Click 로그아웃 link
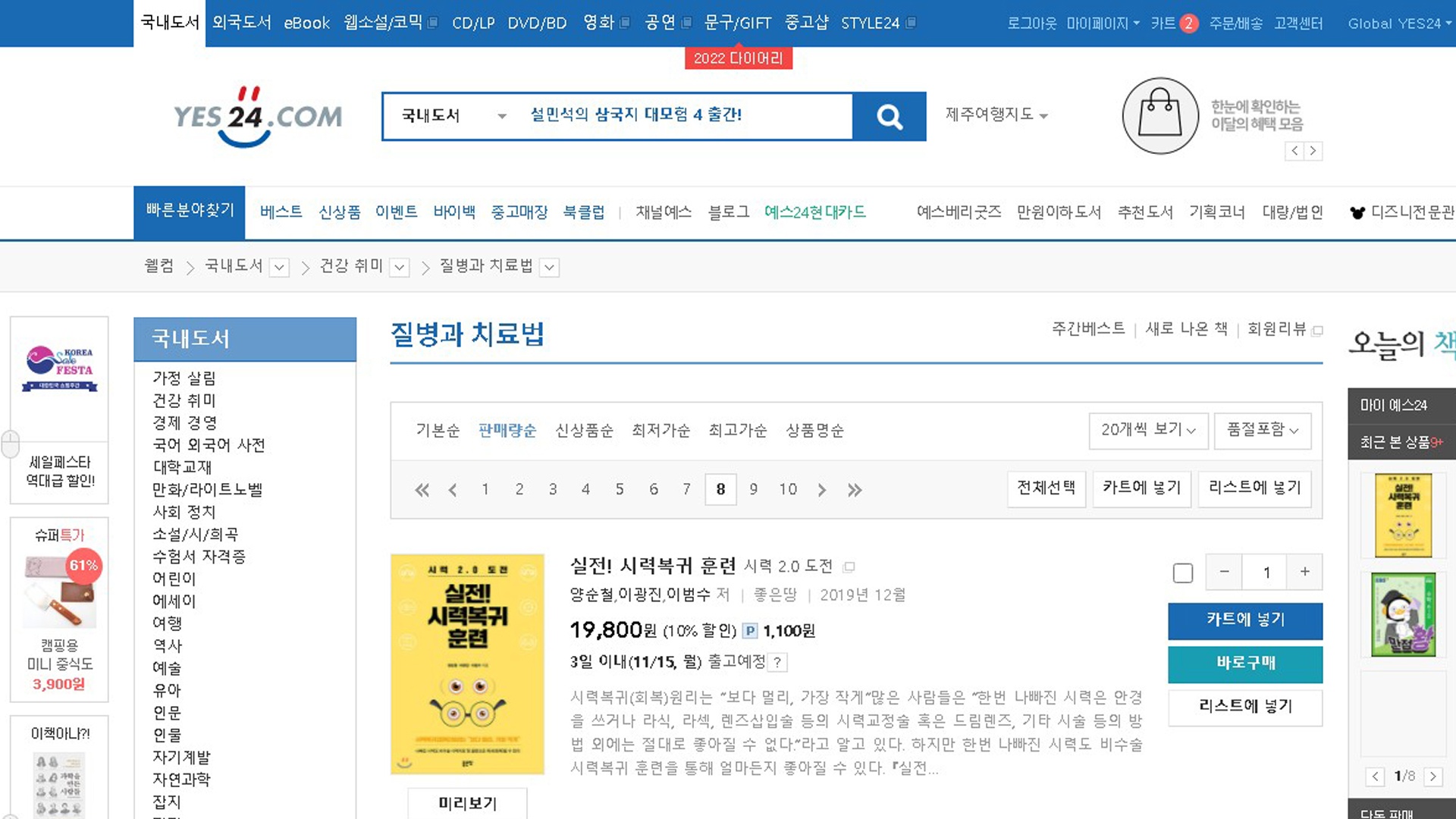Screen dimensions: 1456x819 coord(1031,24)
